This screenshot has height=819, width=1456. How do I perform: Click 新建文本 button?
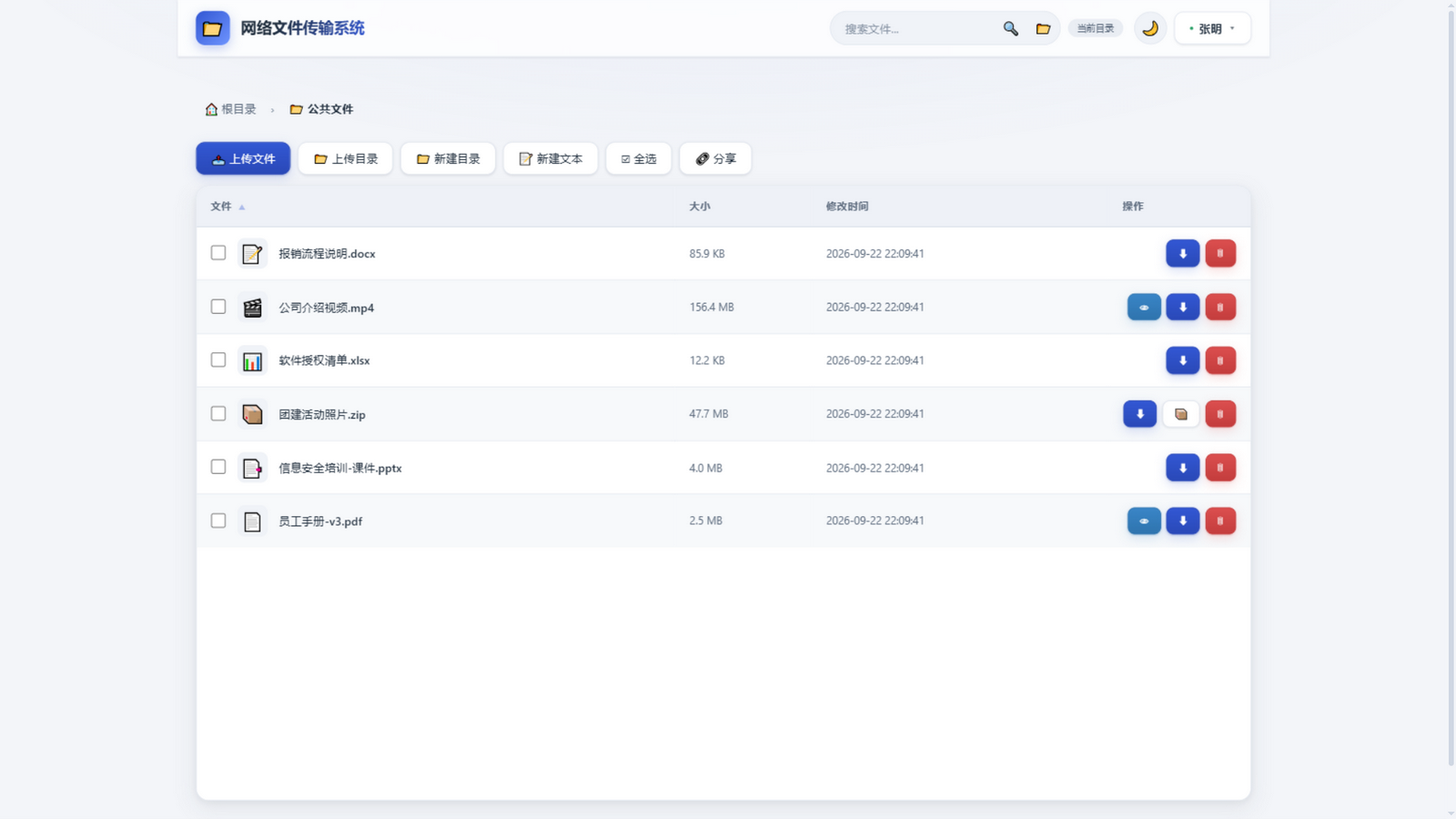click(x=551, y=158)
